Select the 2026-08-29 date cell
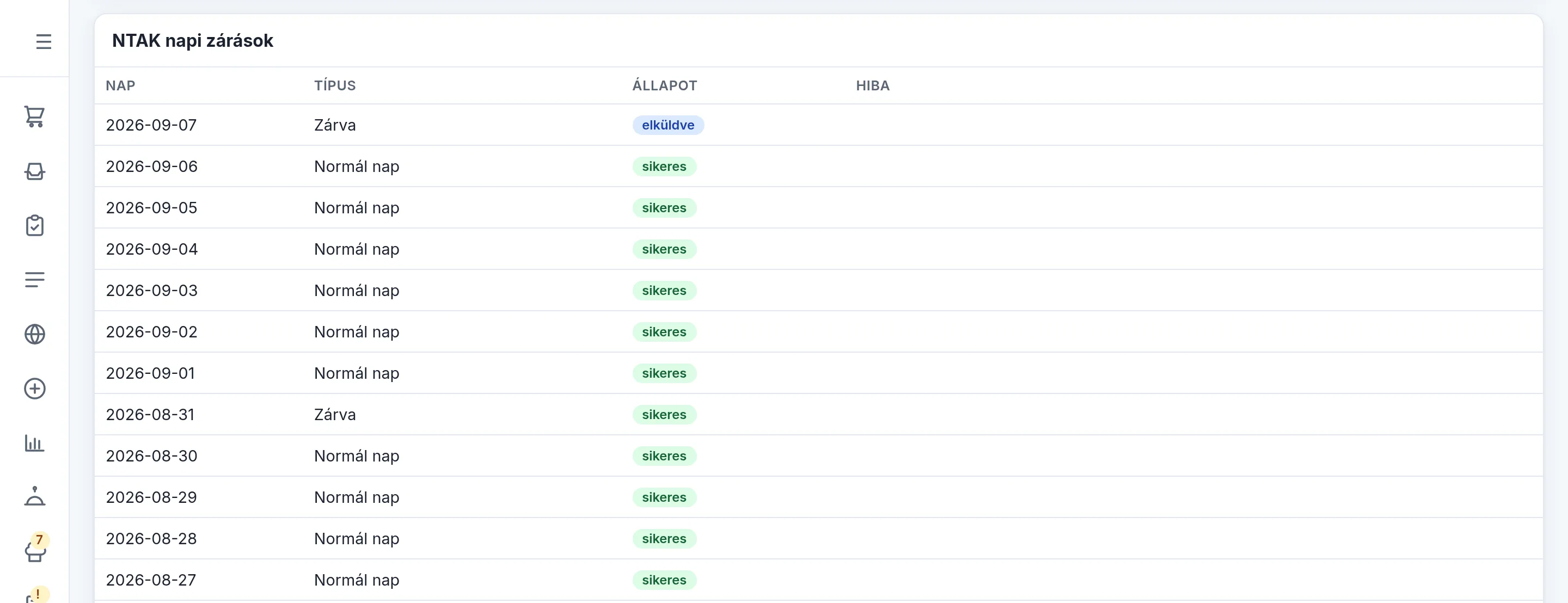This screenshot has width=1568, height=603. click(x=151, y=497)
